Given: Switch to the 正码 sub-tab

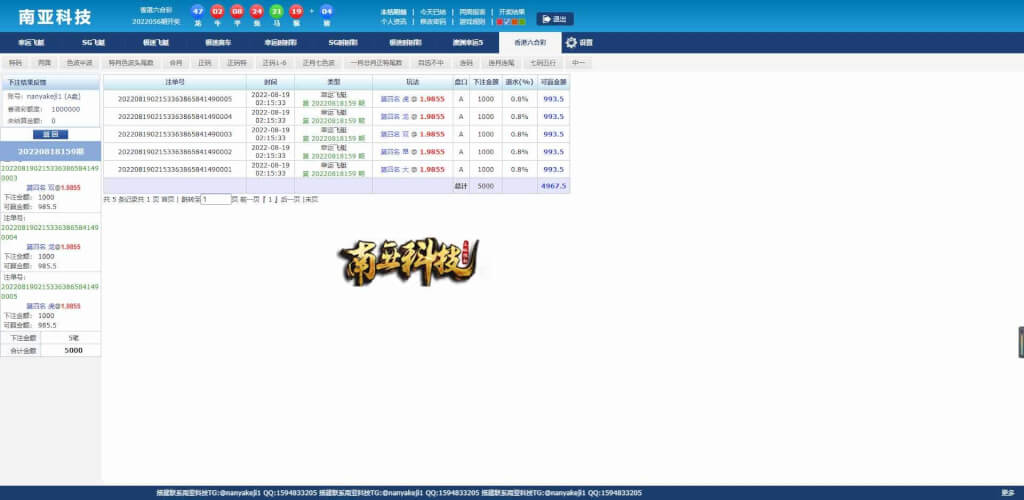Looking at the screenshot, I should point(205,63).
